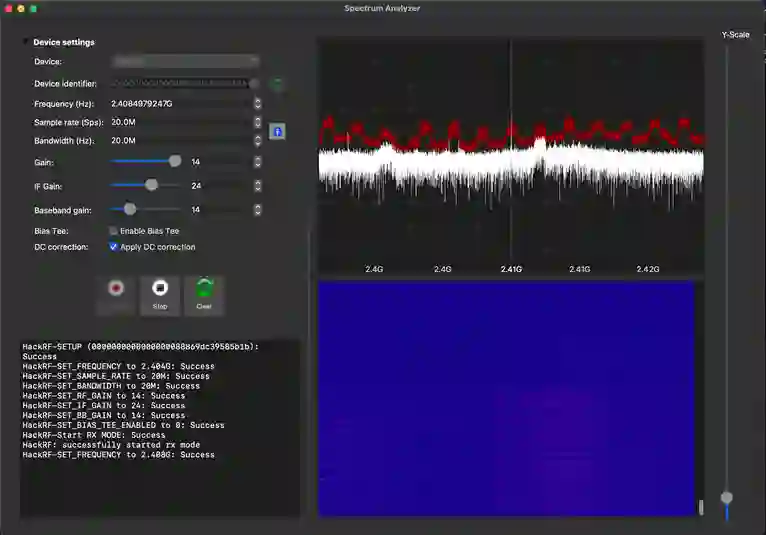Screen dimensions: 766x535
Task: Click the Y-Scale vertical slider handle
Action: 727,497
